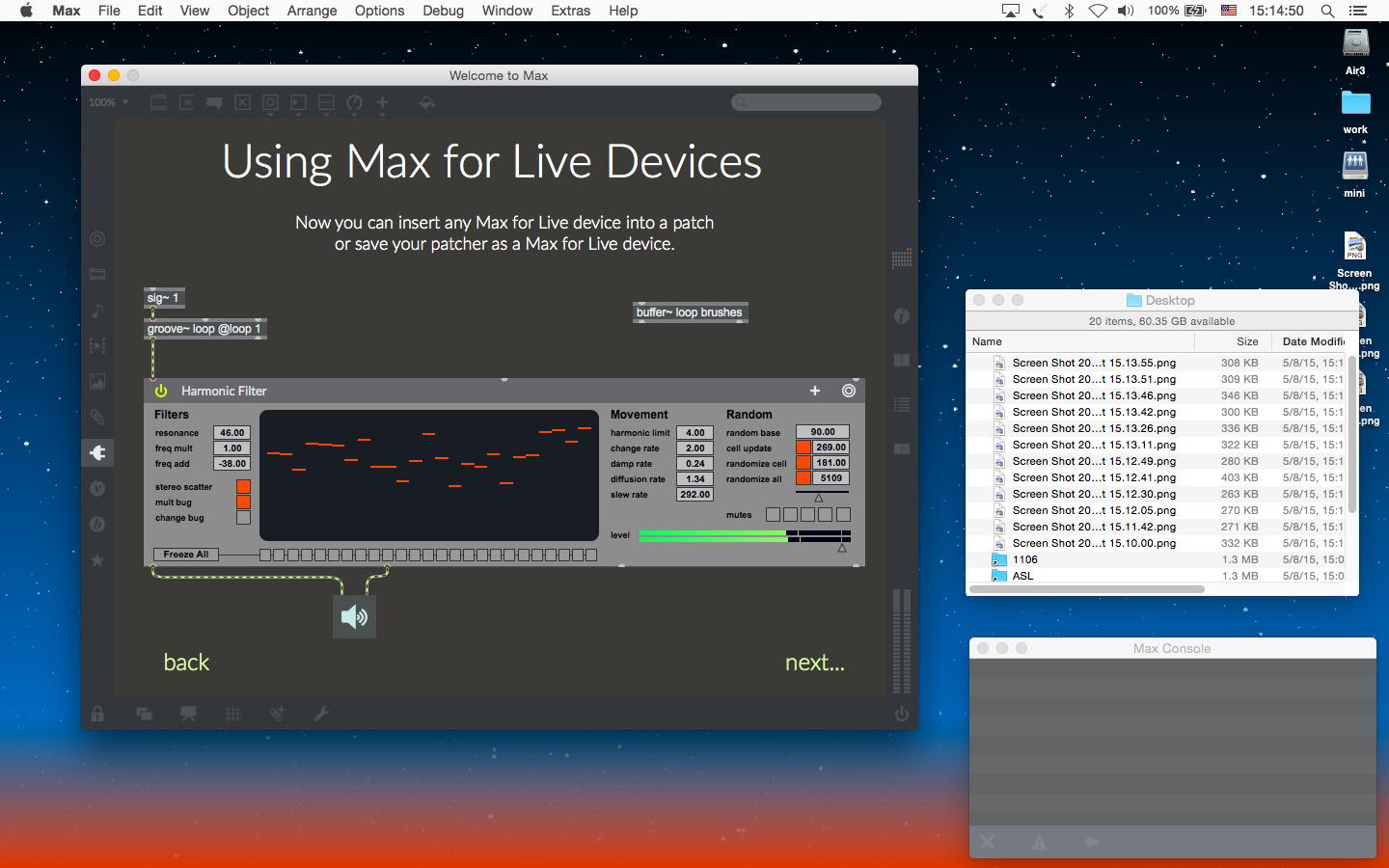Viewport: 1389px width, 868px height.
Task: Click the speaker audio output icon
Action: pyautogui.click(x=354, y=617)
